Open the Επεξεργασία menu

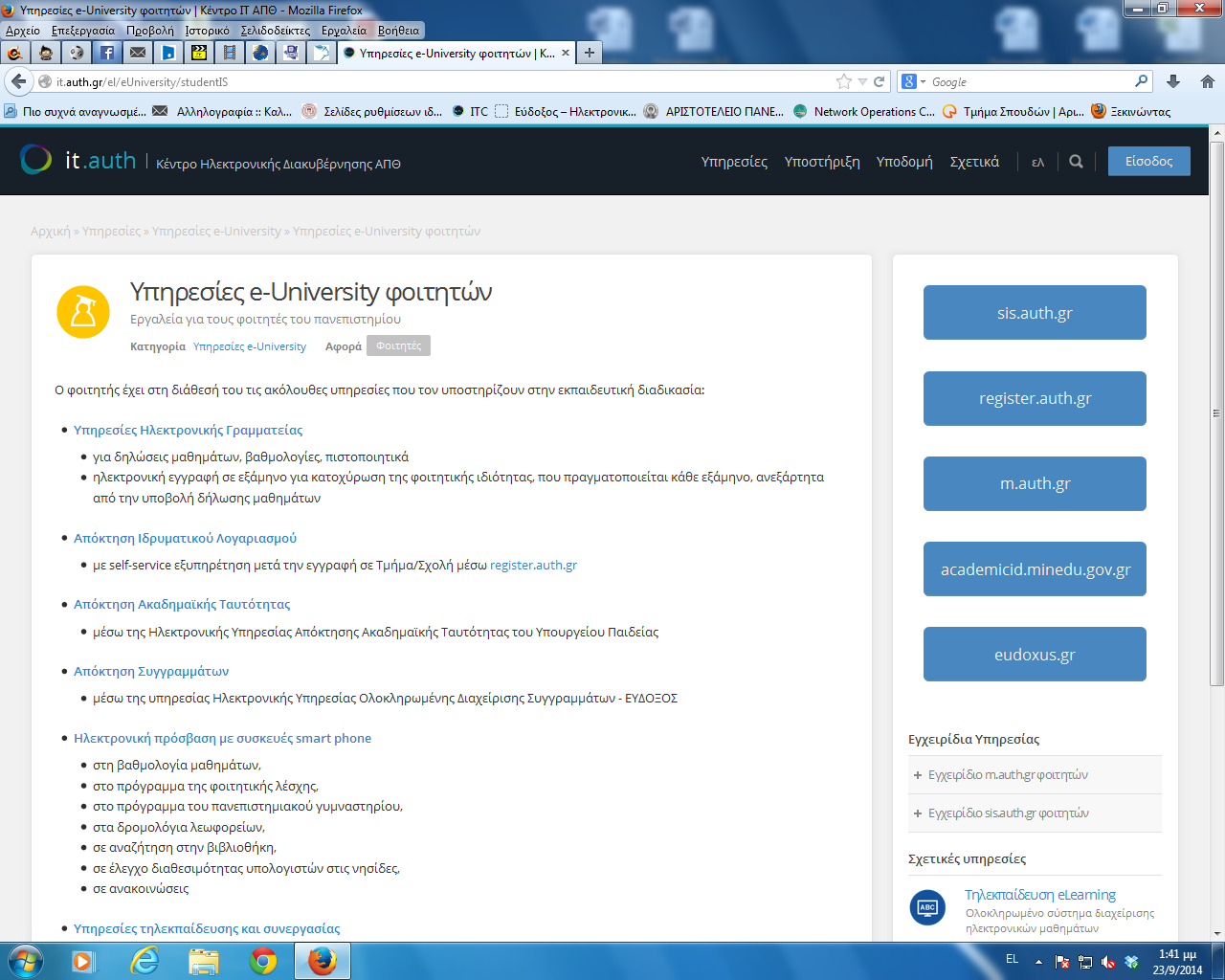tap(83, 30)
